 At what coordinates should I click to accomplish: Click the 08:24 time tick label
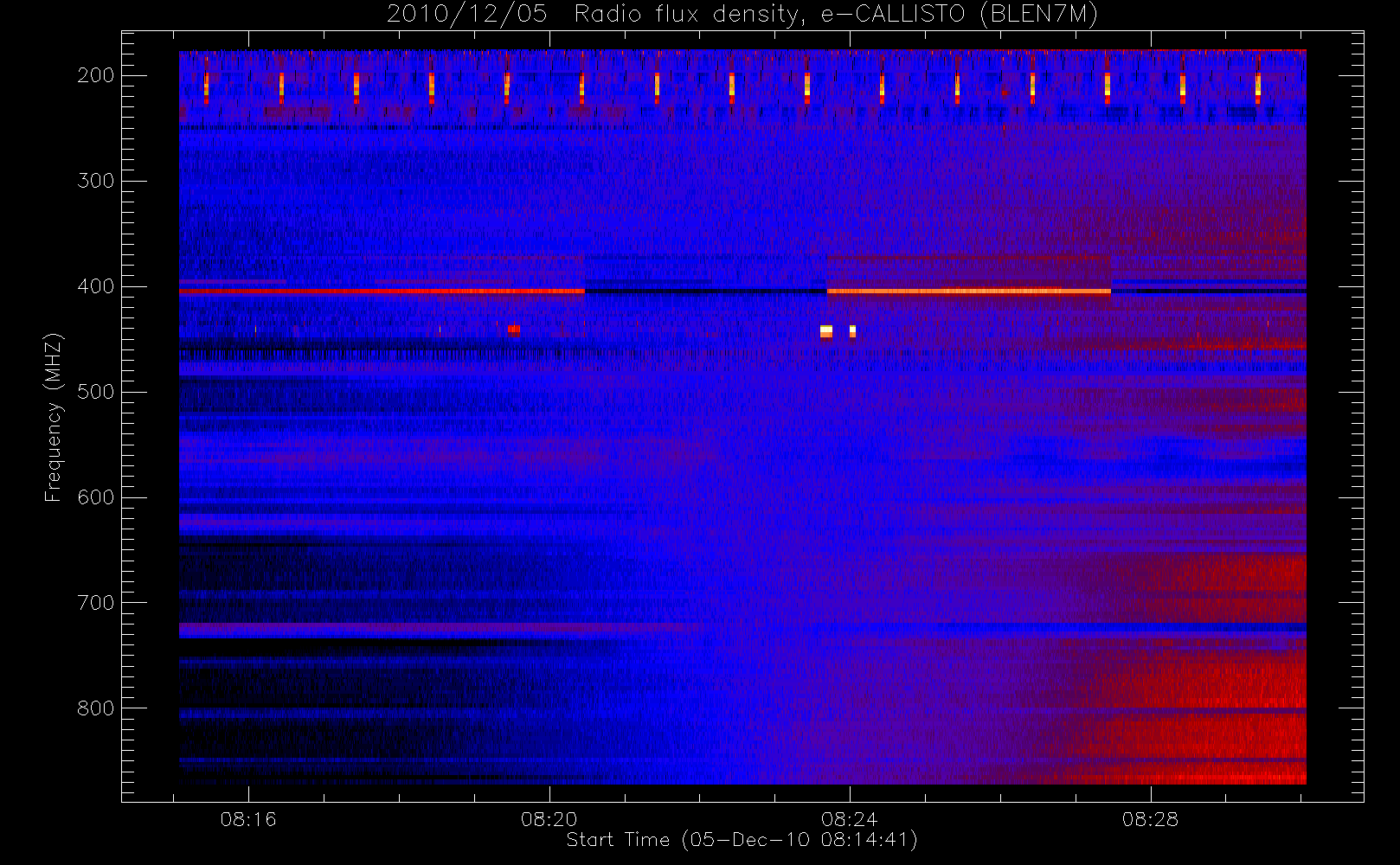(x=850, y=819)
